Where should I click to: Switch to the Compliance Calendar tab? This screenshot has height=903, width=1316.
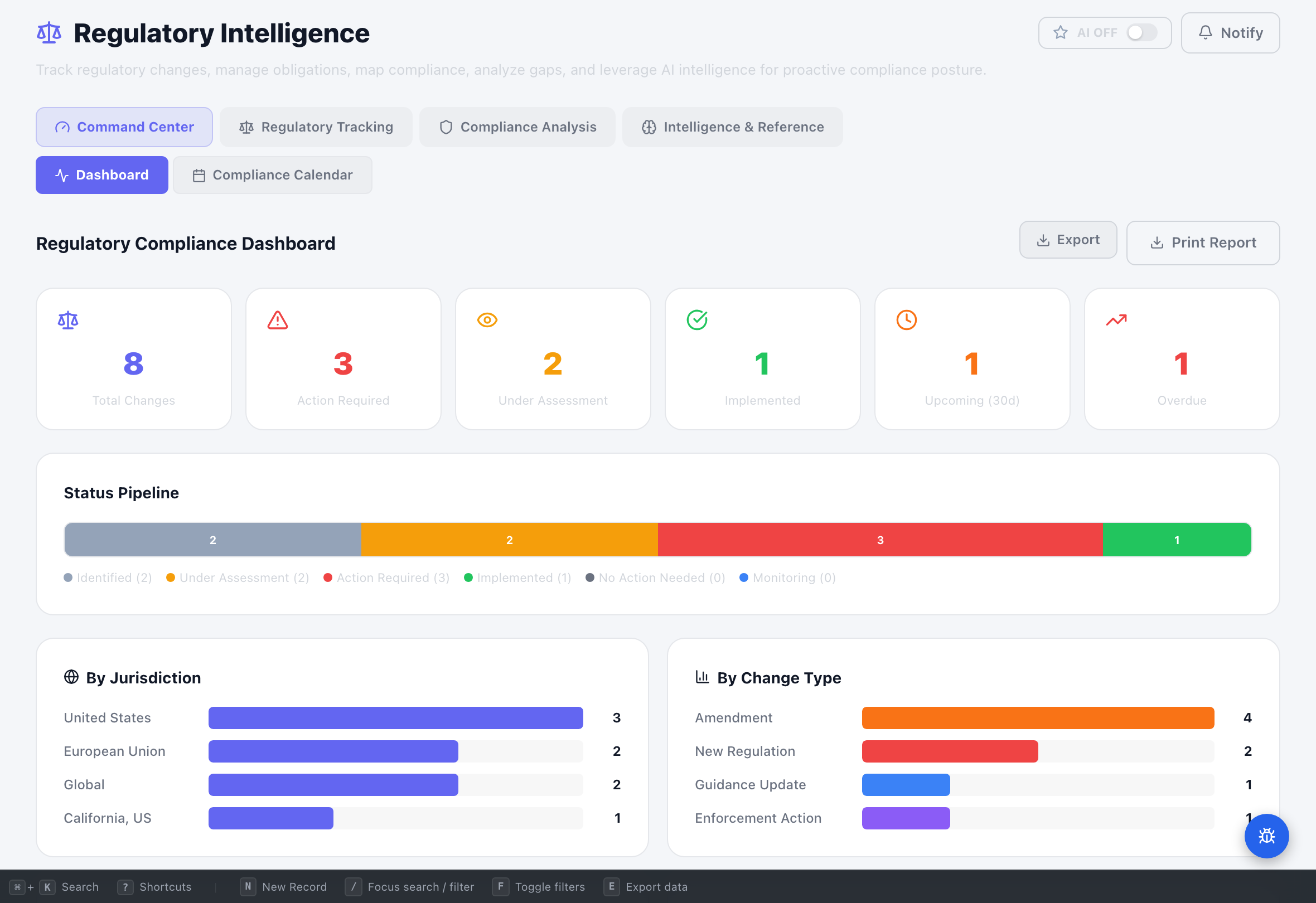(272, 175)
